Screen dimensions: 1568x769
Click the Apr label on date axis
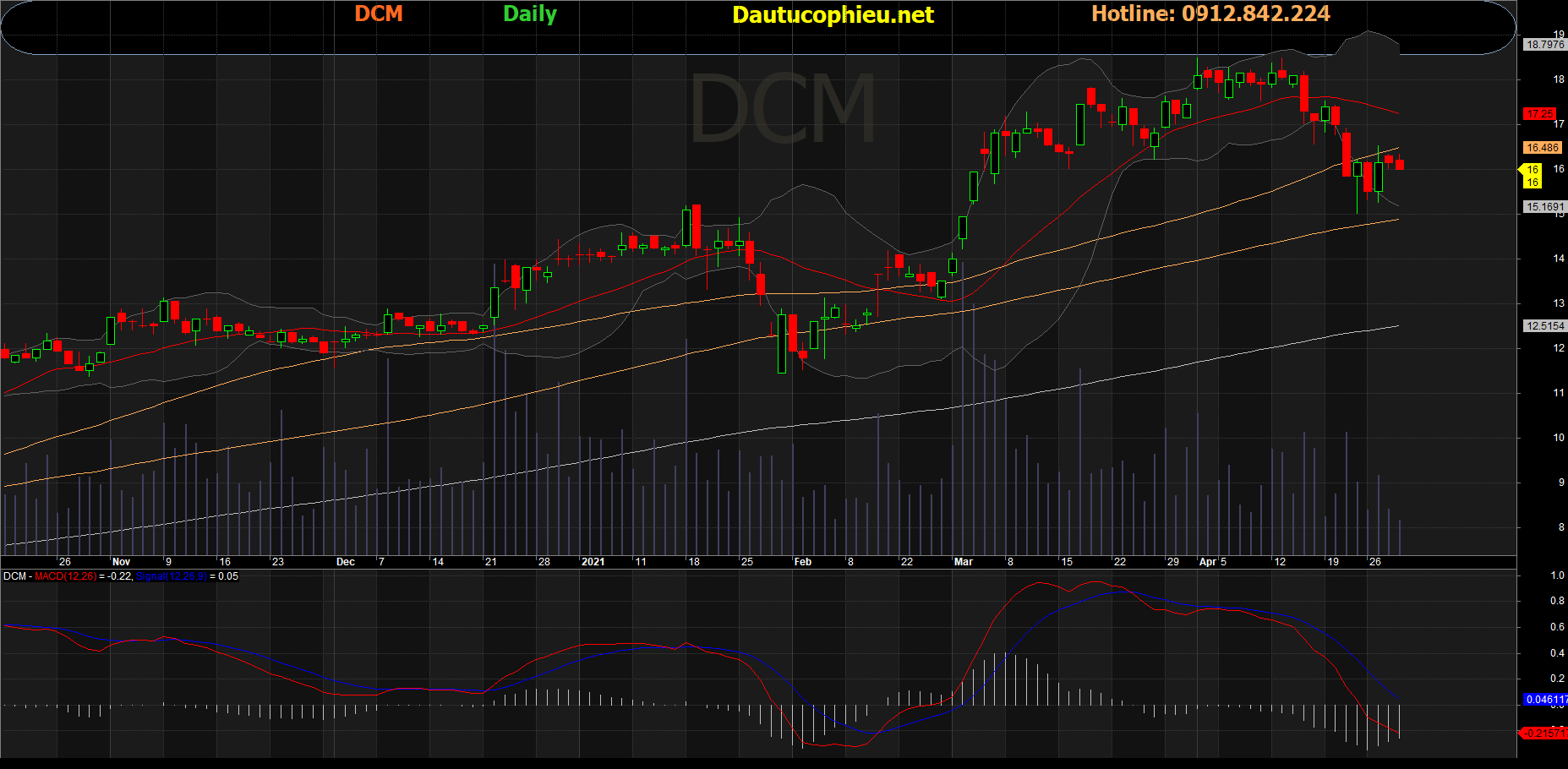coord(1208,562)
